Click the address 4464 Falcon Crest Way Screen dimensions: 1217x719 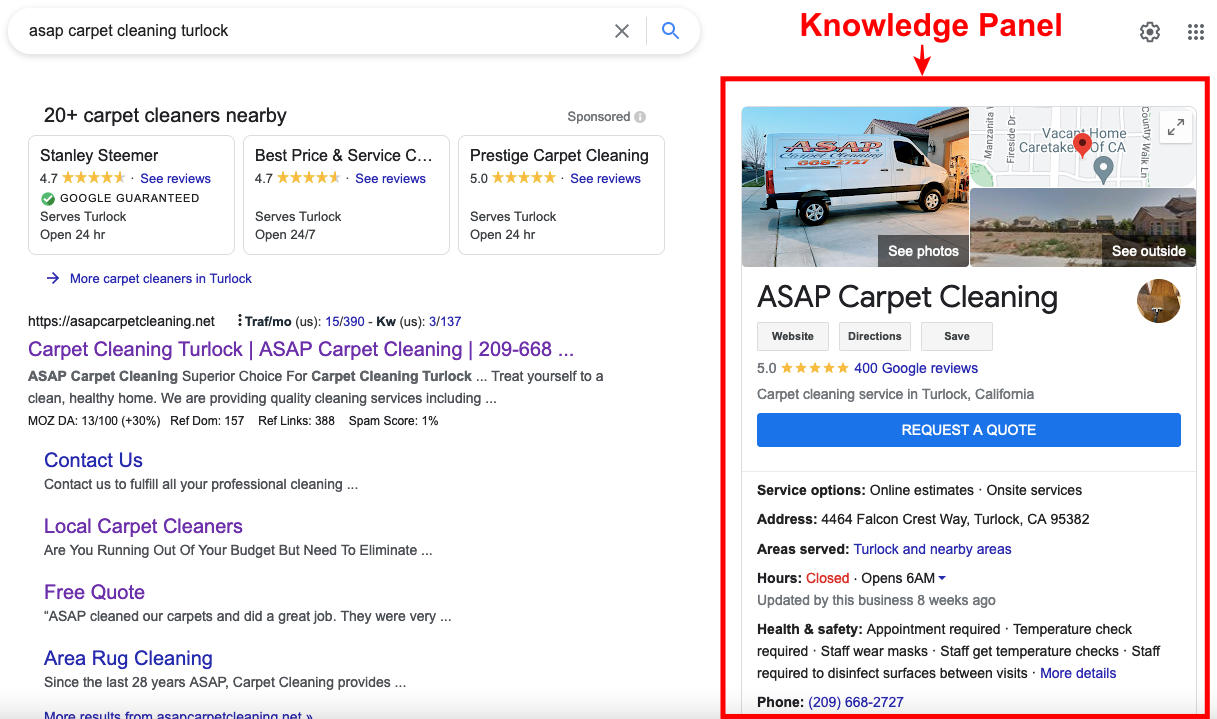(955, 519)
